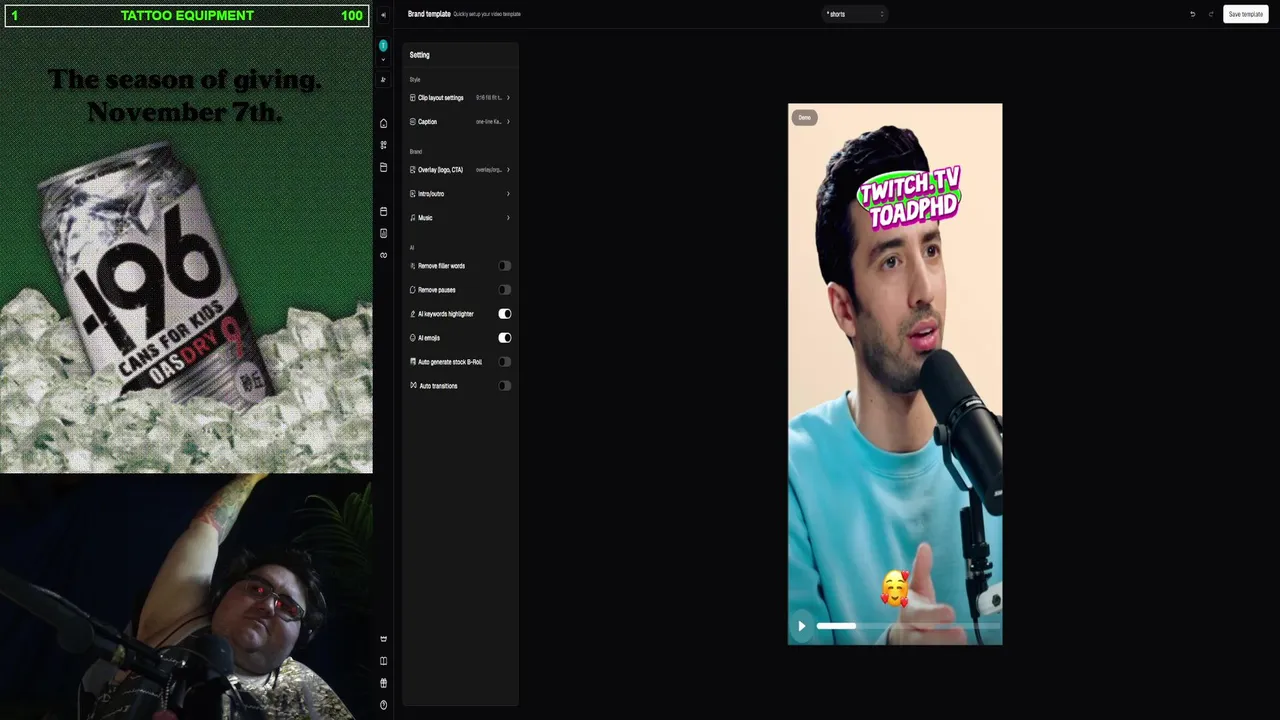Open the book icon in sidebar
Image resolution: width=1280 pixels, height=720 pixels.
(383, 661)
